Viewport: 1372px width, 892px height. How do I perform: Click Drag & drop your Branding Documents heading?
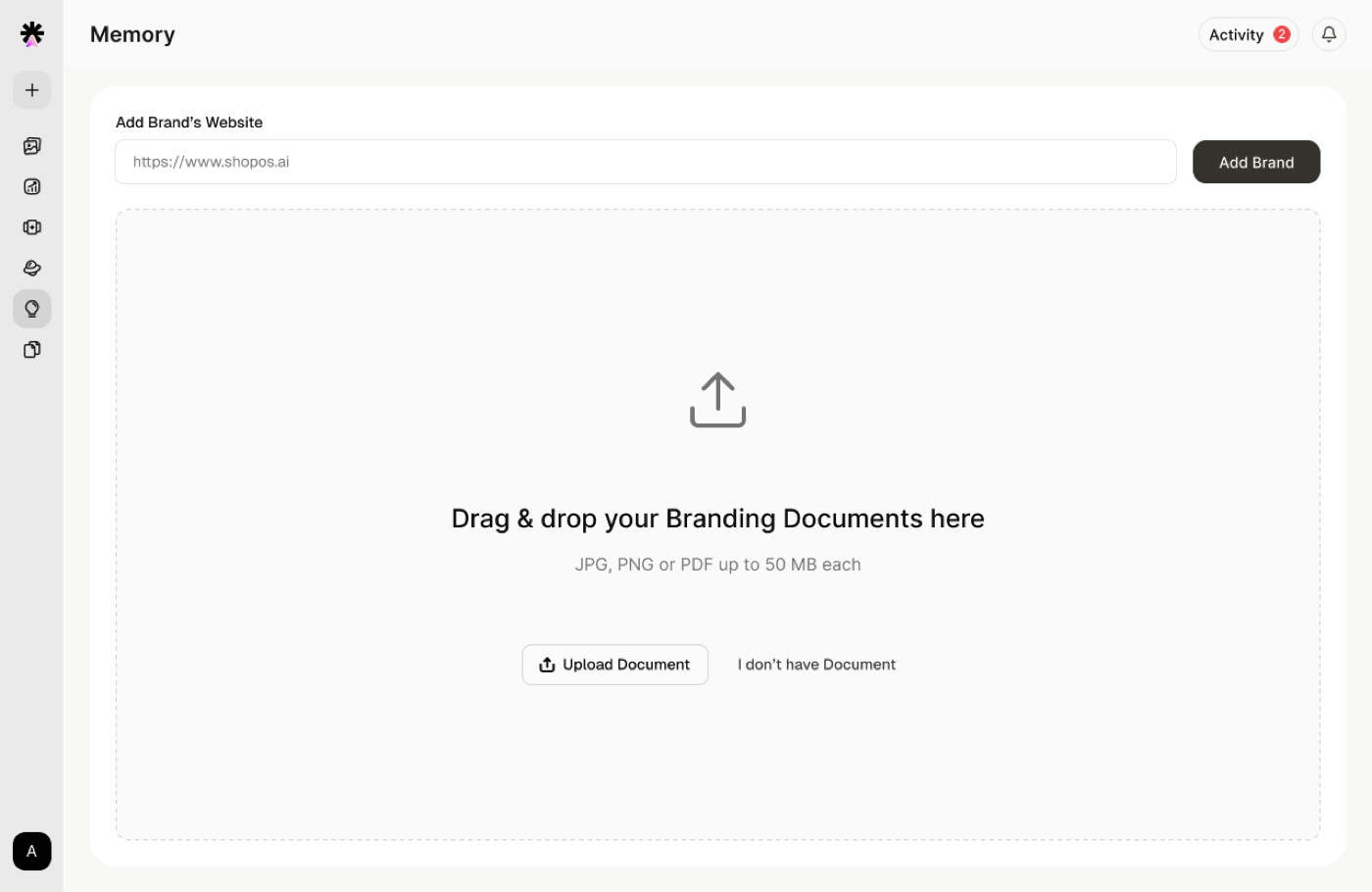[x=718, y=519]
